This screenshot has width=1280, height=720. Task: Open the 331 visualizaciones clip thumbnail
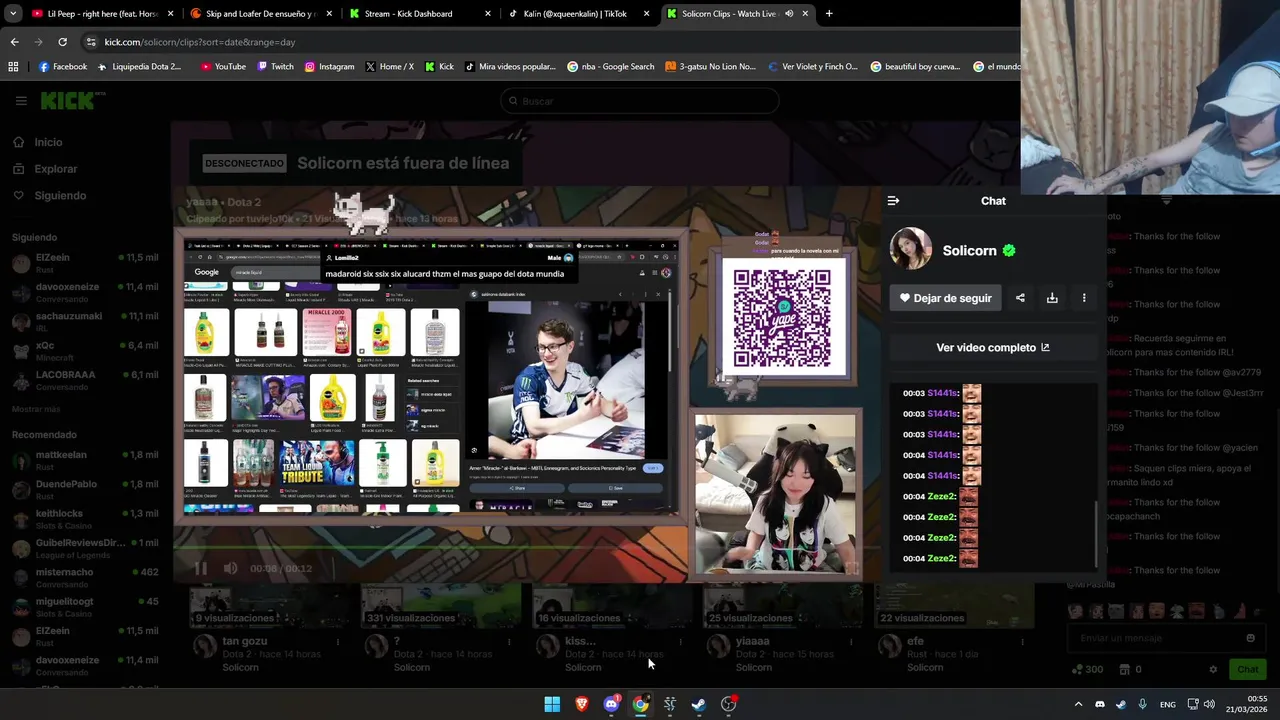(441, 607)
